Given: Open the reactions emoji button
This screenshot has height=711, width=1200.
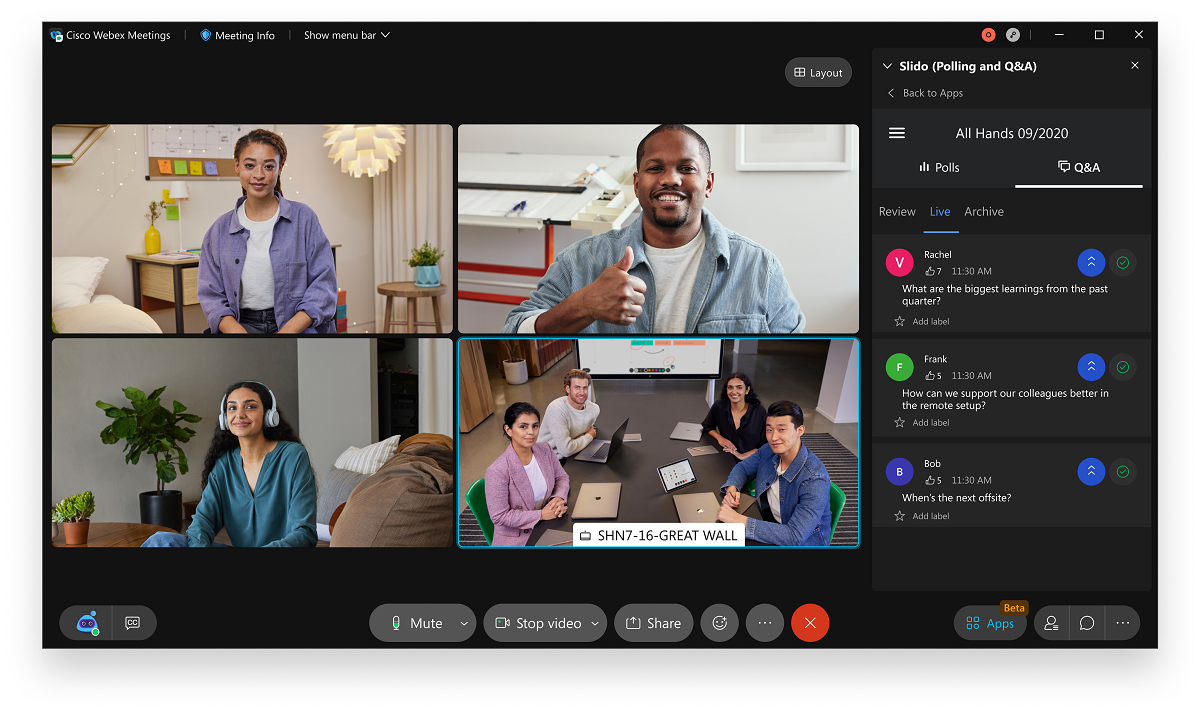Looking at the screenshot, I should point(719,623).
